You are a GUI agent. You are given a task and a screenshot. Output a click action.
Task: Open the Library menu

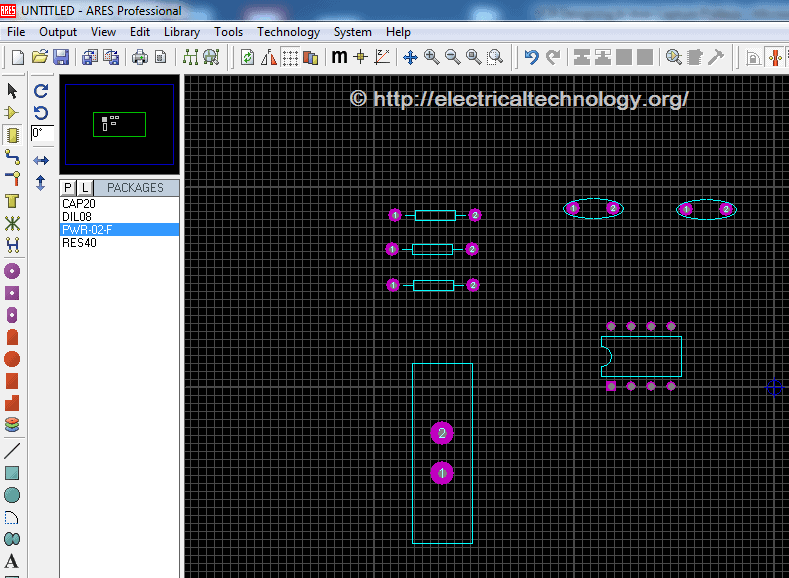pyautogui.click(x=181, y=32)
